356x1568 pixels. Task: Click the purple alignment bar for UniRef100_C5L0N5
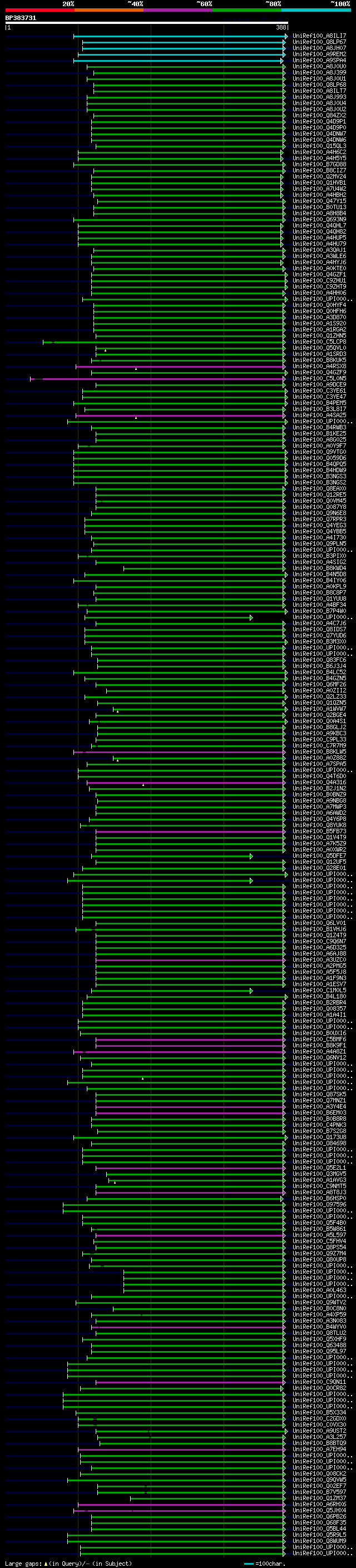[157, 379]
